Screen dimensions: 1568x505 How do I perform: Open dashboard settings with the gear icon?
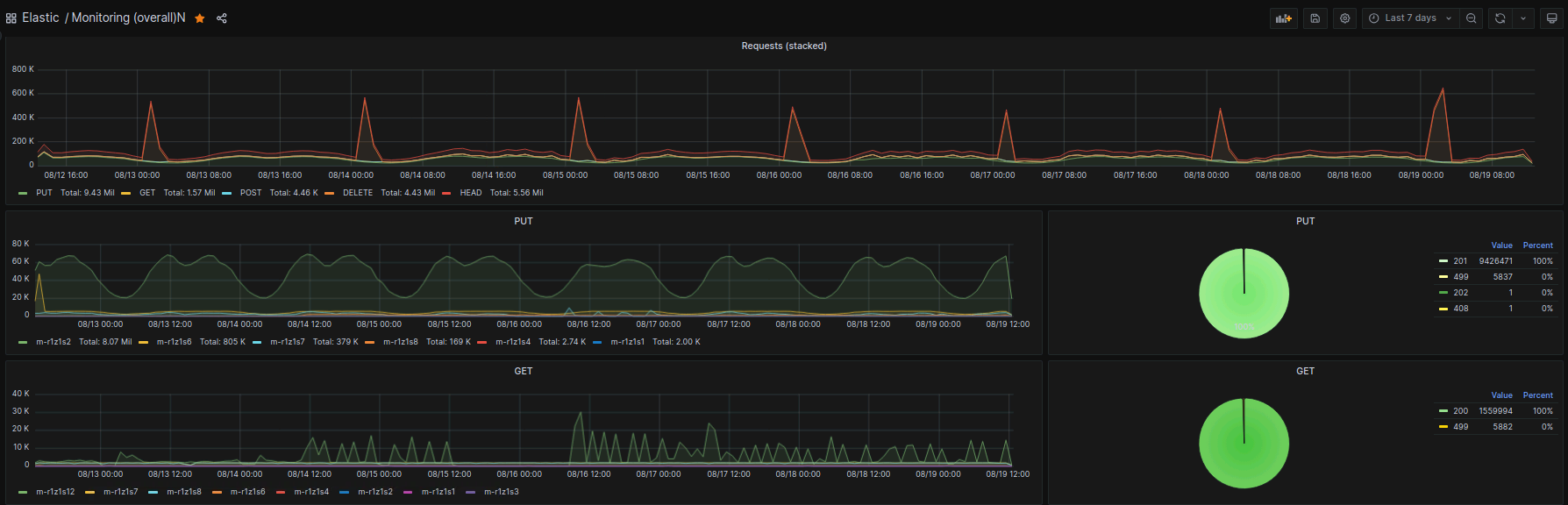pos(1345,18)
